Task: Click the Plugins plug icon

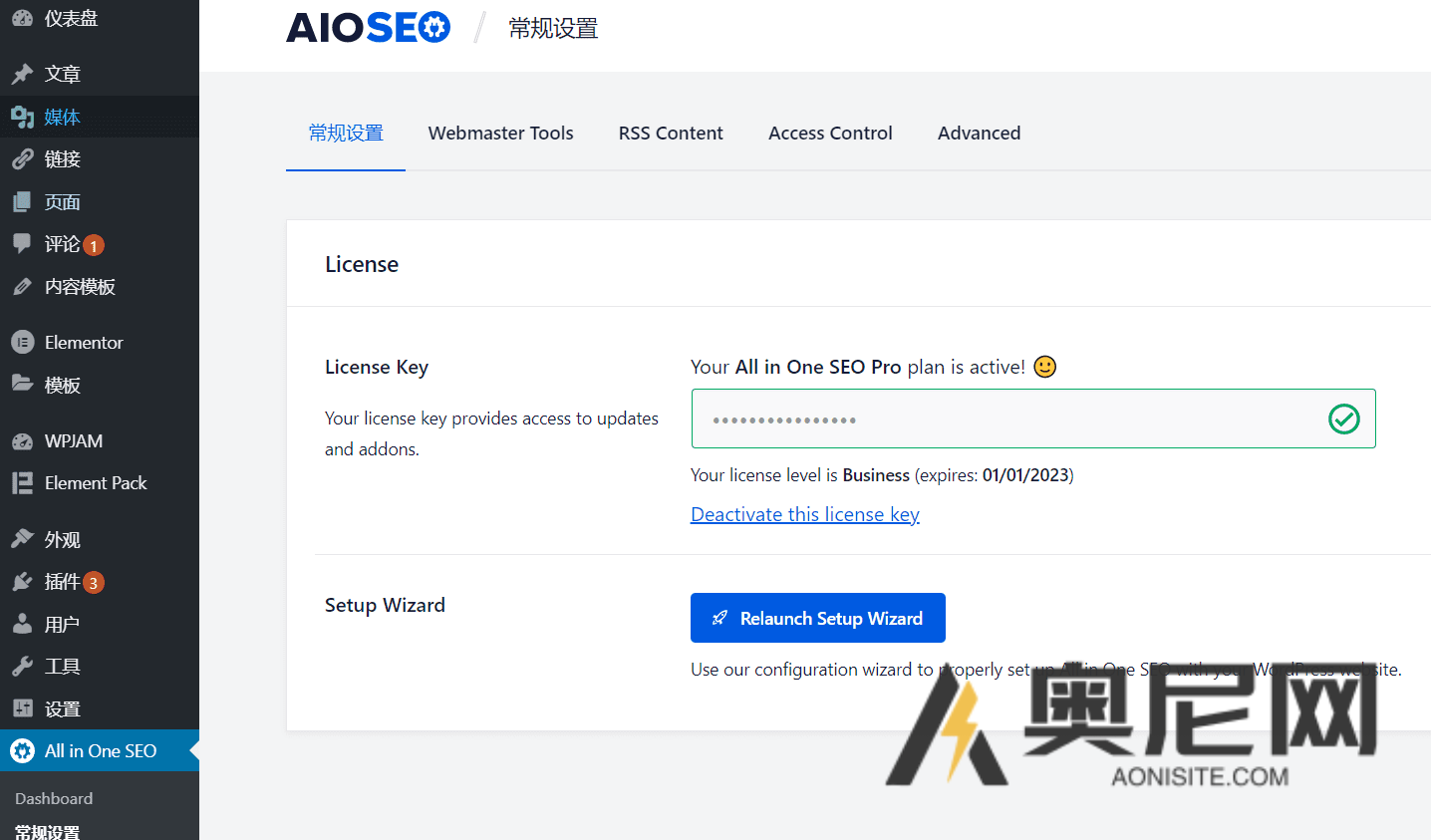Action: (22, 582)
